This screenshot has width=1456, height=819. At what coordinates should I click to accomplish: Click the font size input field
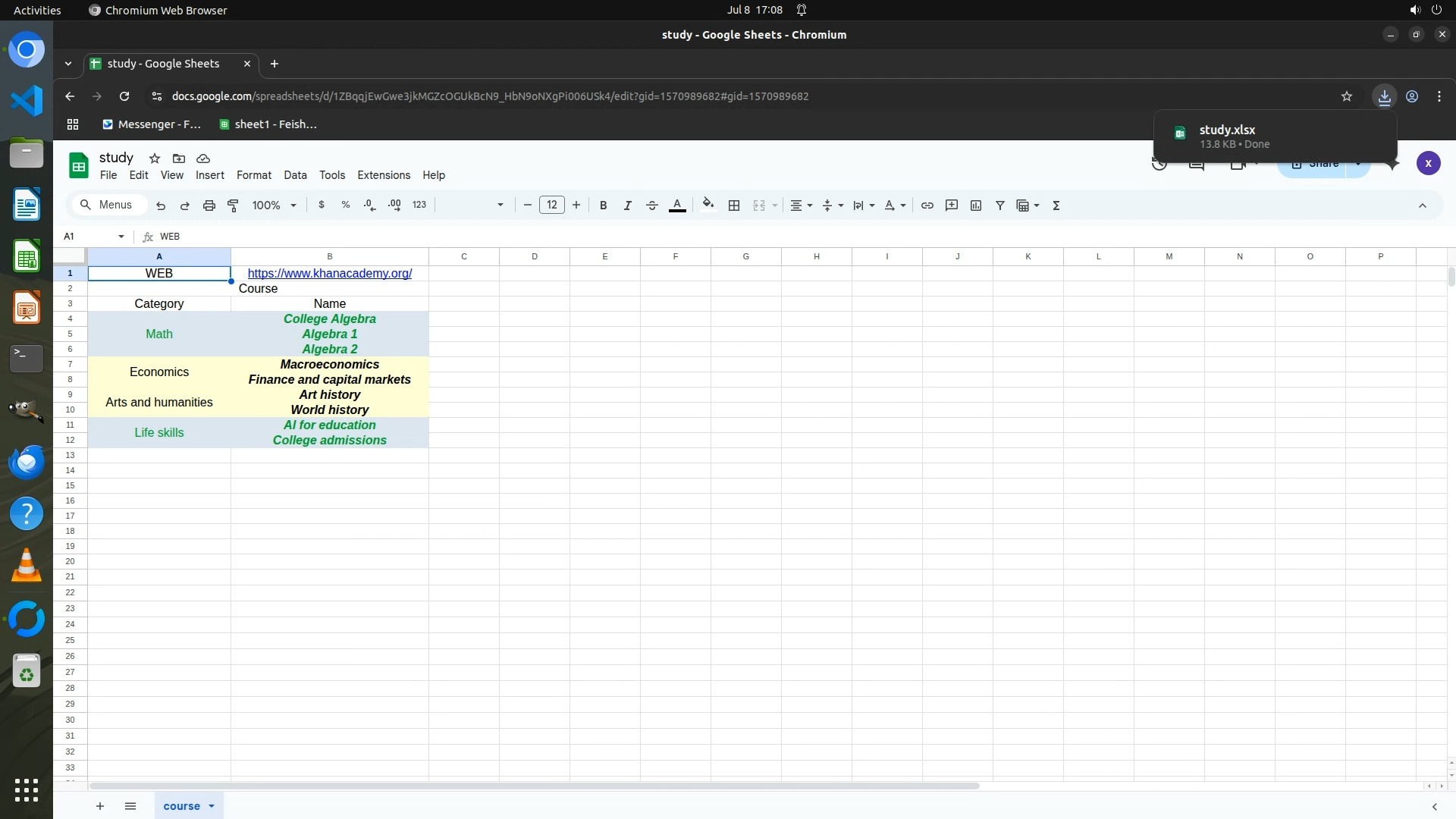point(552,206)
